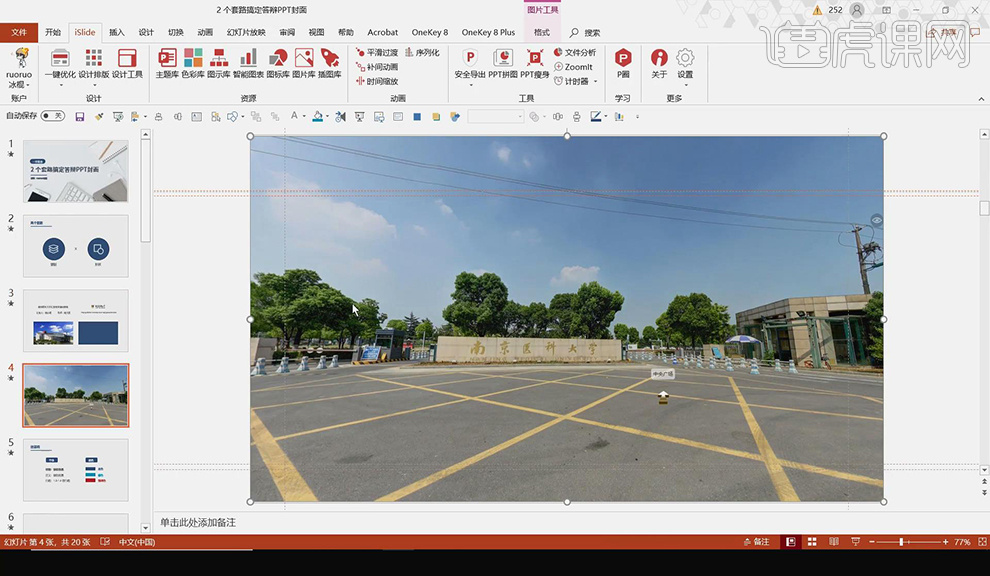Expand the 一键优化 dropdown menu
This screenshot has height=576, width=990.
click(x=60, y=85)
